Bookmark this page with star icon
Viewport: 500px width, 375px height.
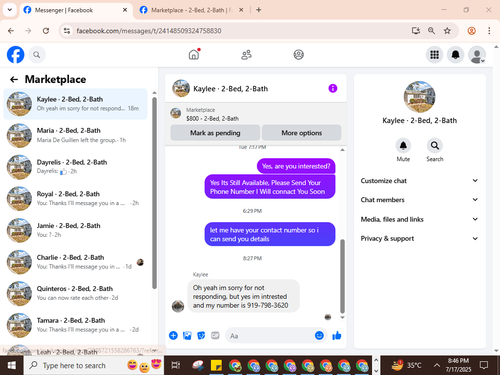[x=447, y=31]
